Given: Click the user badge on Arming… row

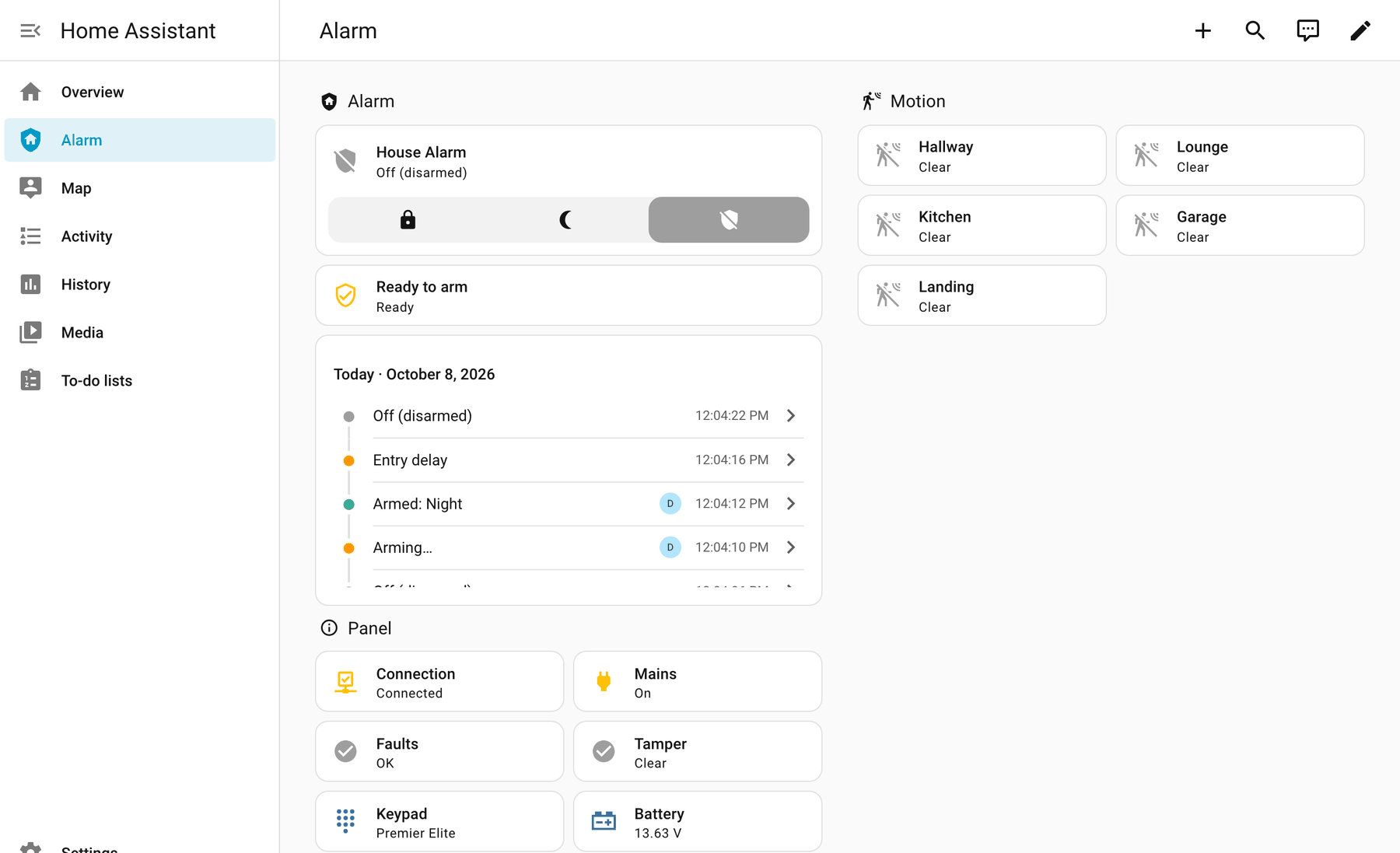Looking at the screenshot, I should click(670, 547).
